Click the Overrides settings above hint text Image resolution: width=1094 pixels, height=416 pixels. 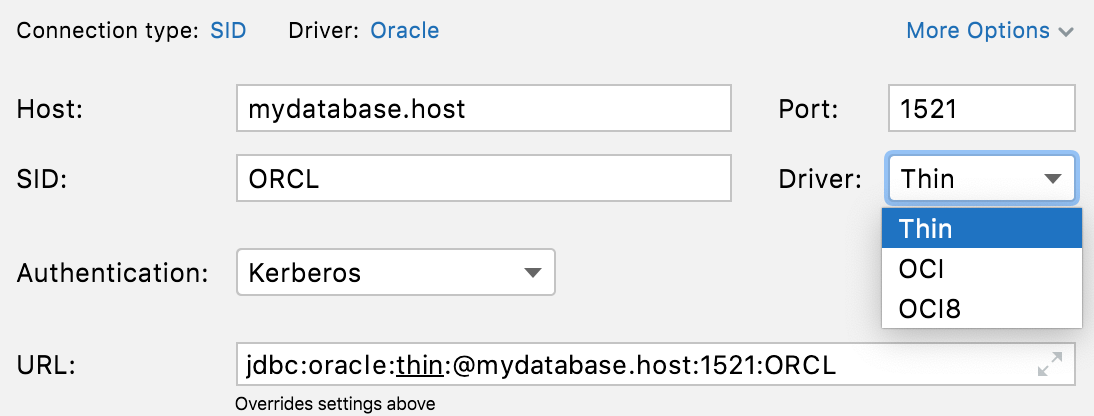335,404
